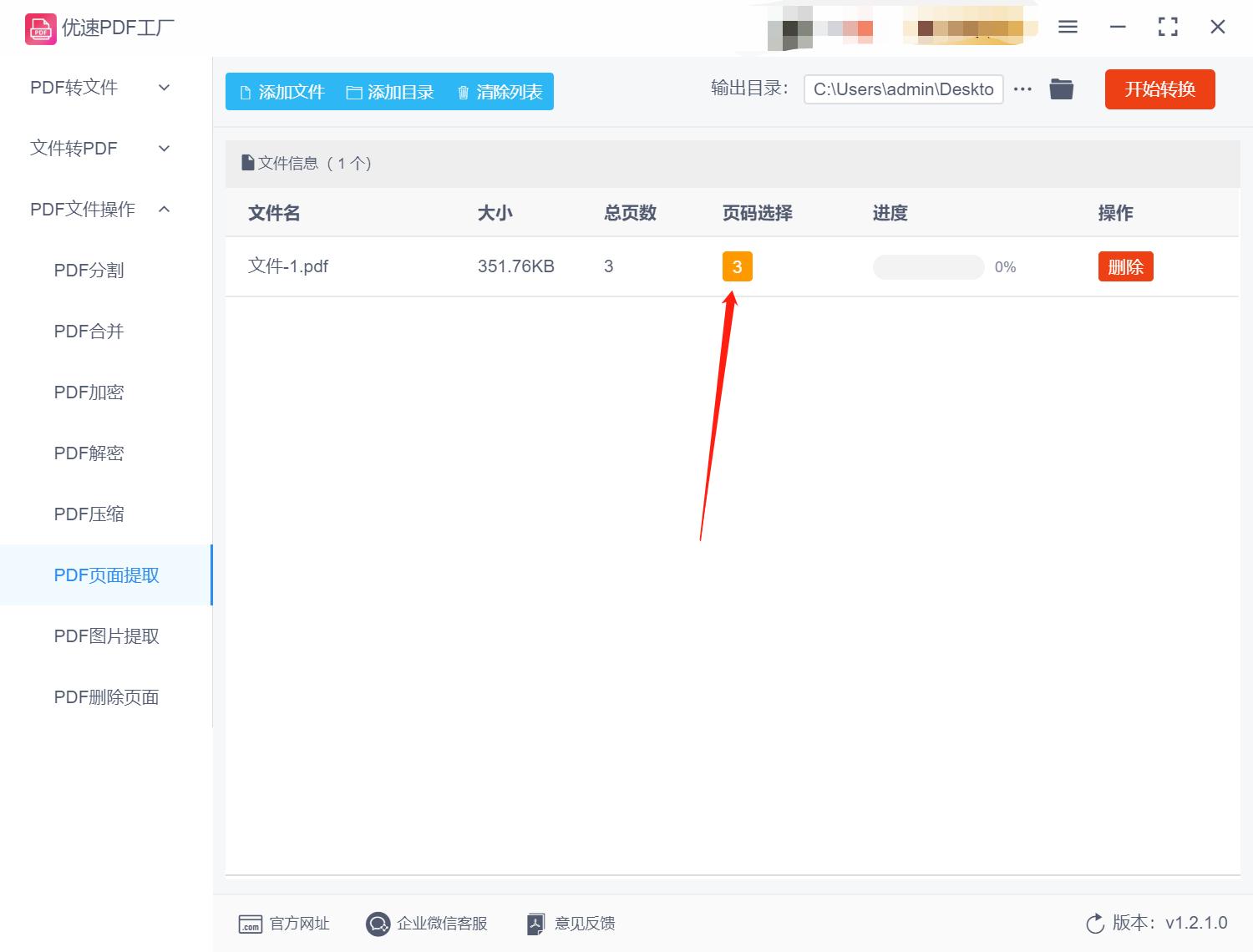Viewport: 1253px width, 952px height.
Task: Click the 添加文件 file icon to add a PDF
Action: coord(246,92)
